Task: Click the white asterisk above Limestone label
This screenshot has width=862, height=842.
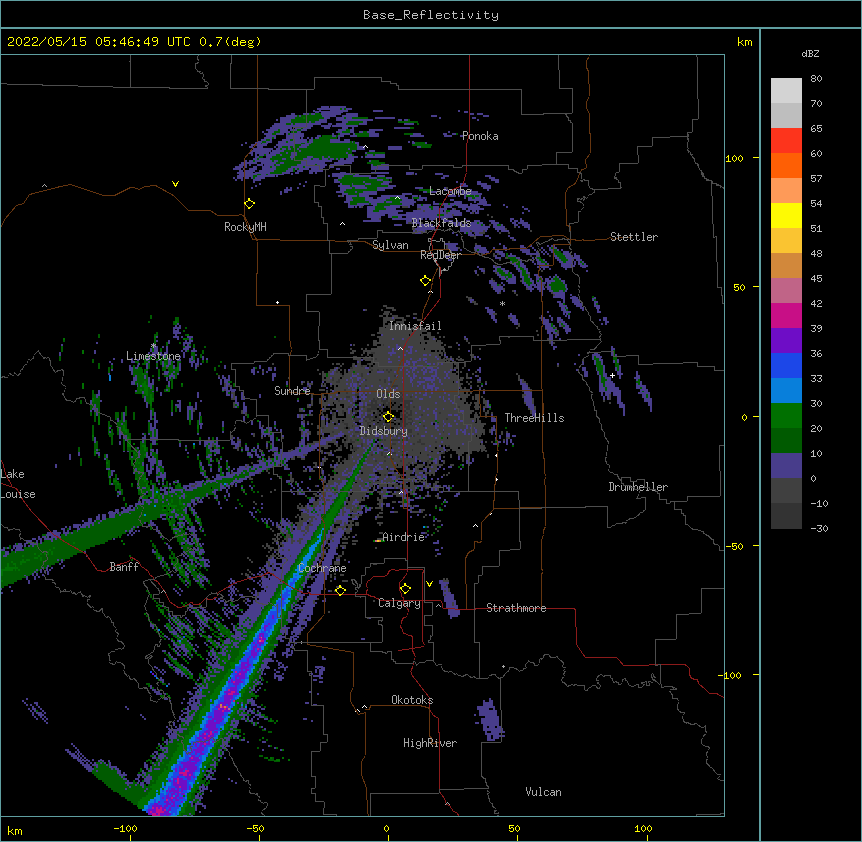Action: (x=153, y=346)
